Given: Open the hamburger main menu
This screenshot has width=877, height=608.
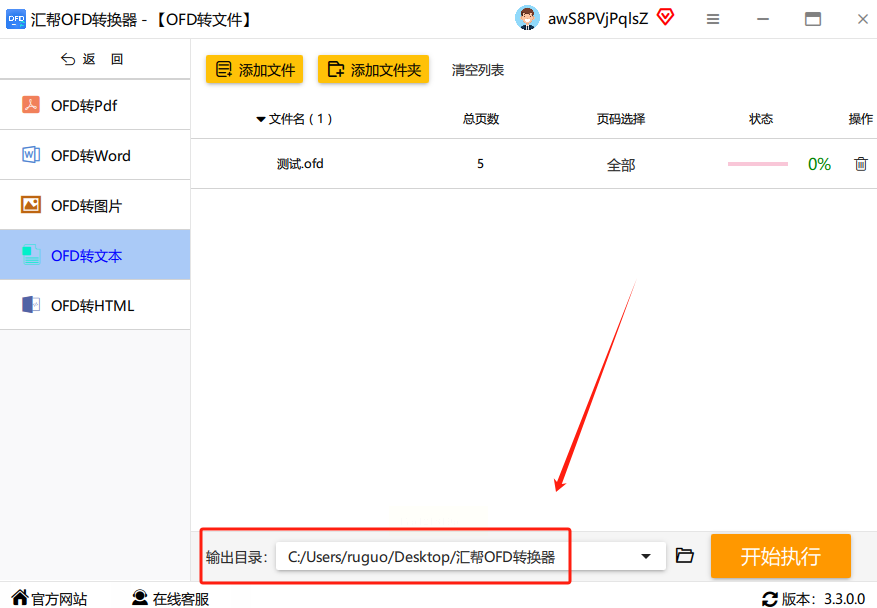Looking at the screenshot, I should pos(713,20).
